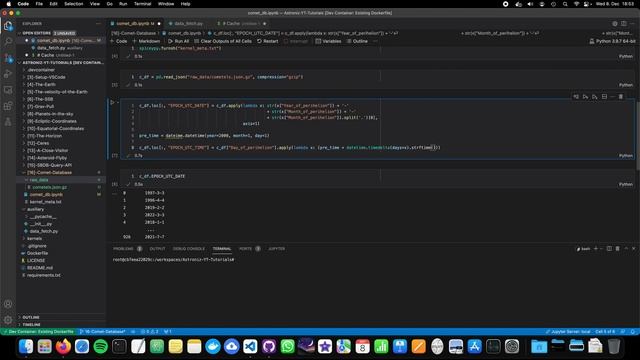Open comets1s.json.gz in explorer
640x360 pixels.
click(x=49, y=187)
